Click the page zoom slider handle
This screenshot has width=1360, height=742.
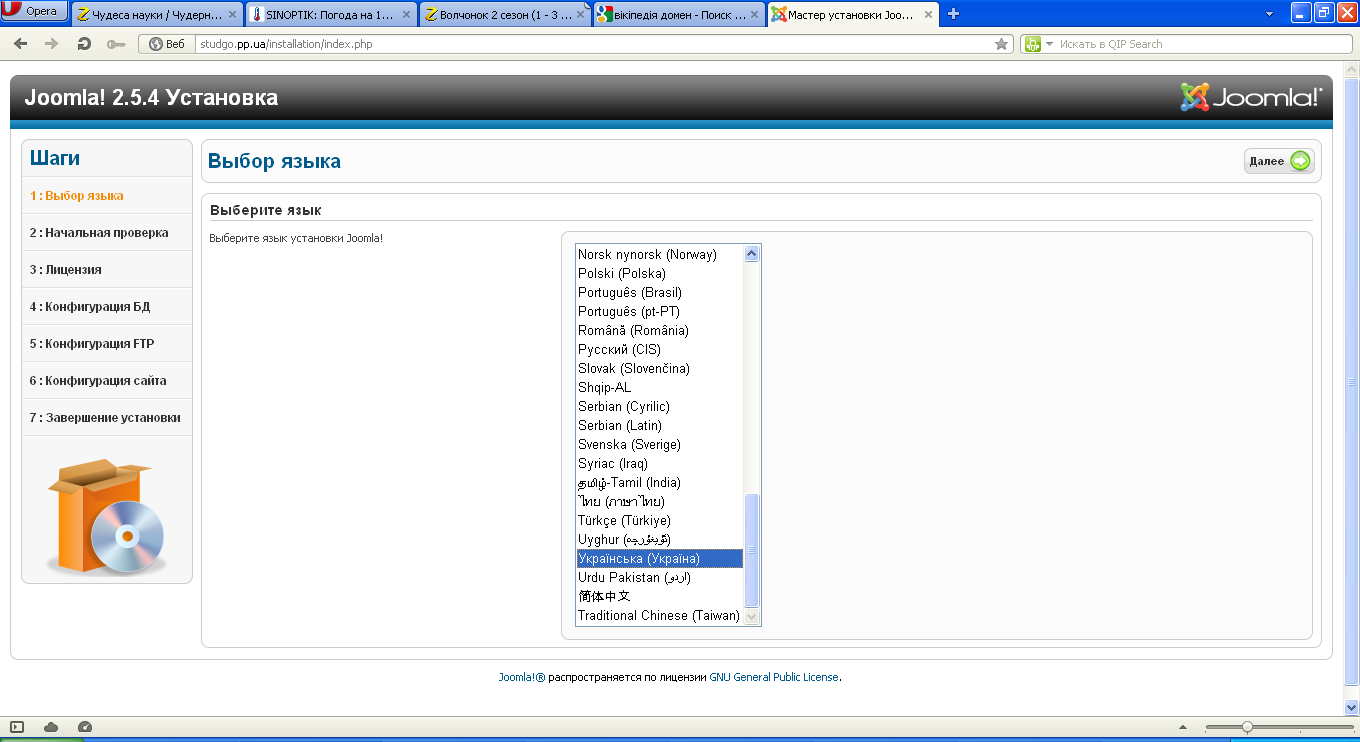(x=1247, y=727)
